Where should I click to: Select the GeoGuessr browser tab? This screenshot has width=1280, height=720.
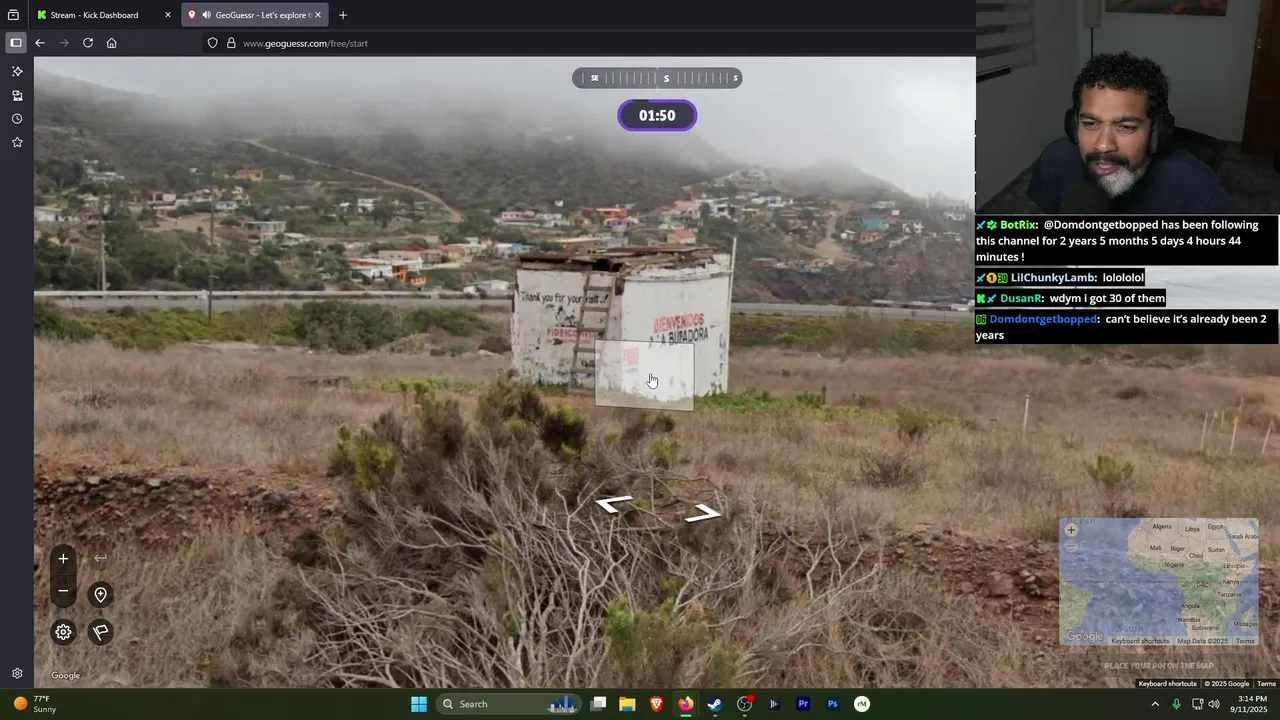point(256,15)
